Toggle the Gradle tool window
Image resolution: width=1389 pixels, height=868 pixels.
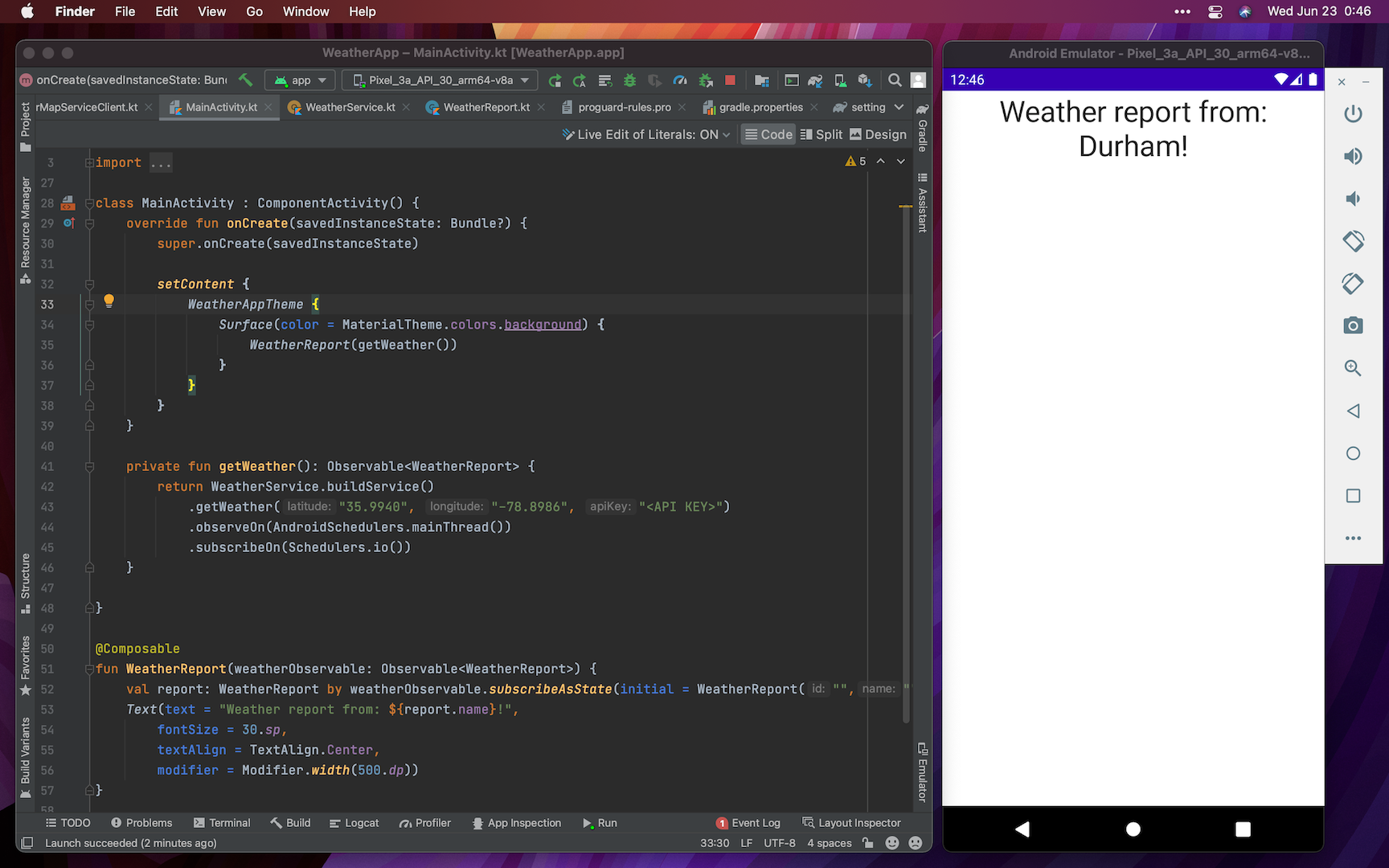click(x=923, y=128)
